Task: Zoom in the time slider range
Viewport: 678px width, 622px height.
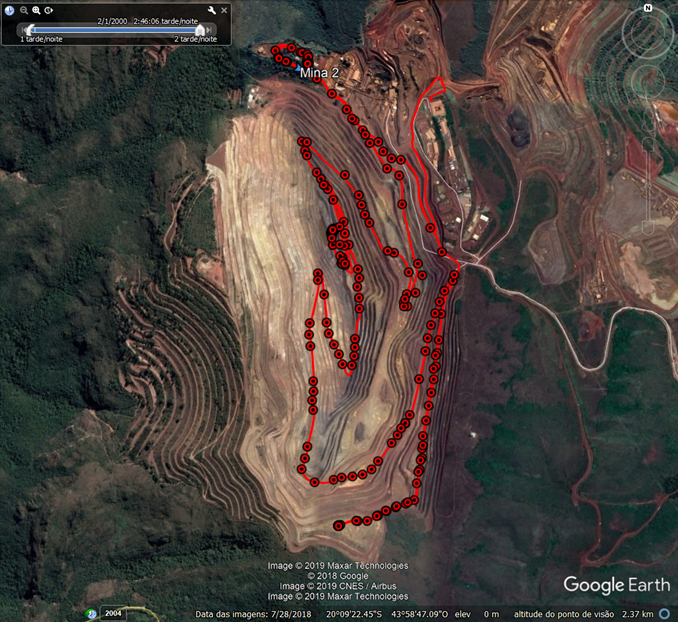Action: click(x=36, y=10)
